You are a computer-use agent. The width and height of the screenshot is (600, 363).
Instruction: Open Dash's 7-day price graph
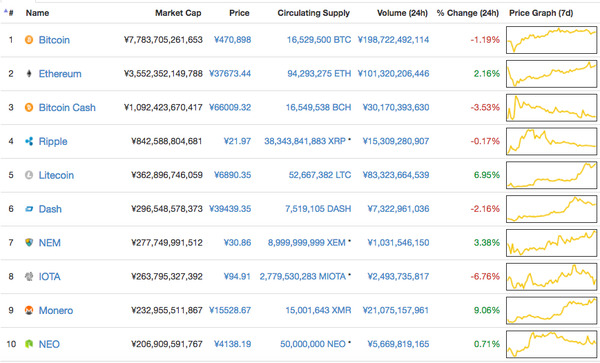(x=551, y=209)
